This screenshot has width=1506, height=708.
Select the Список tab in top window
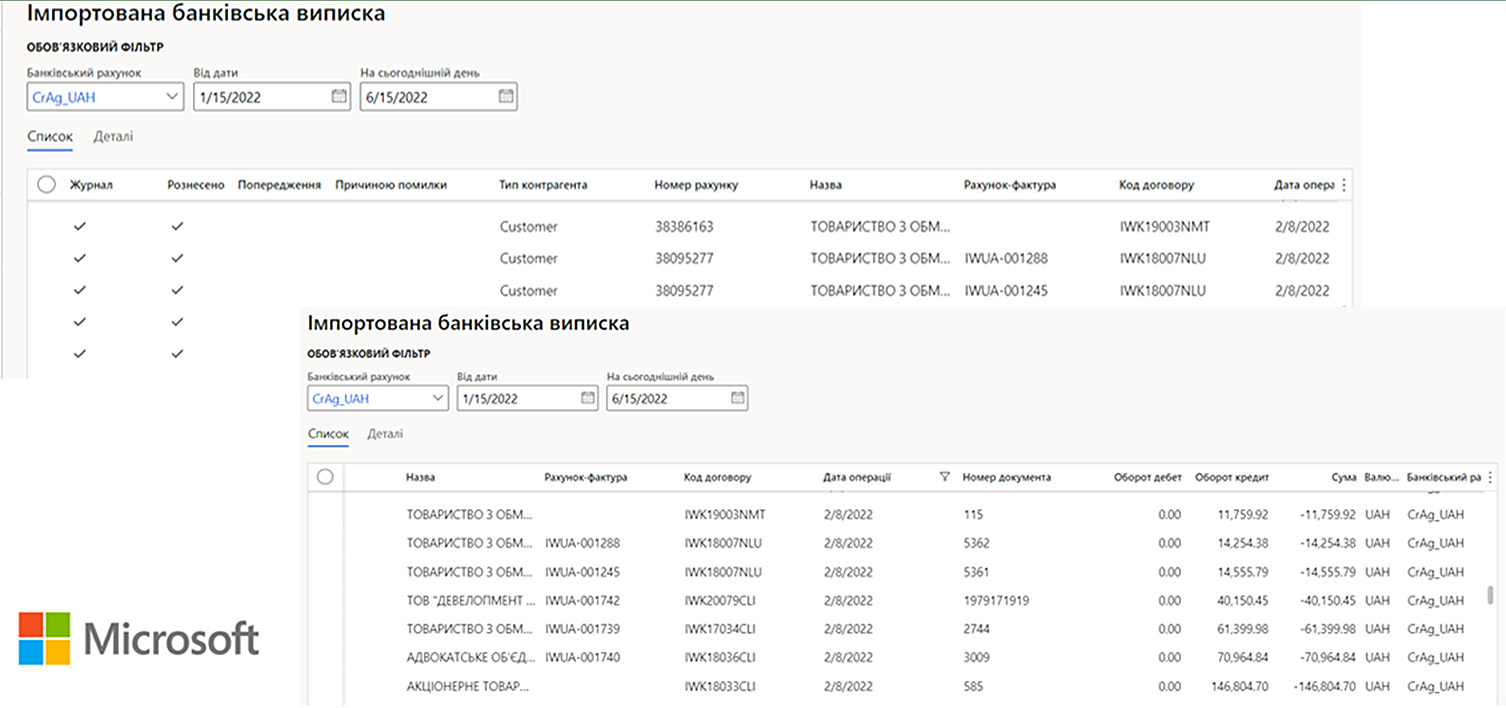(49, 136)
